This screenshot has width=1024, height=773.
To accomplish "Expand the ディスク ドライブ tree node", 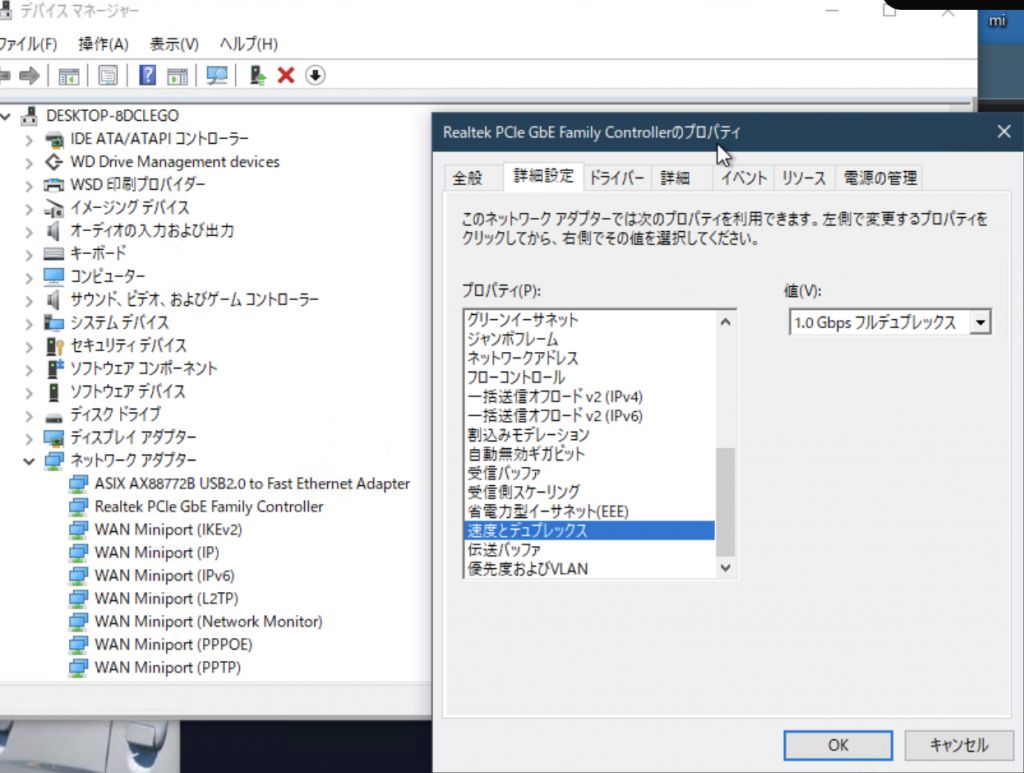I will [29, 415].
